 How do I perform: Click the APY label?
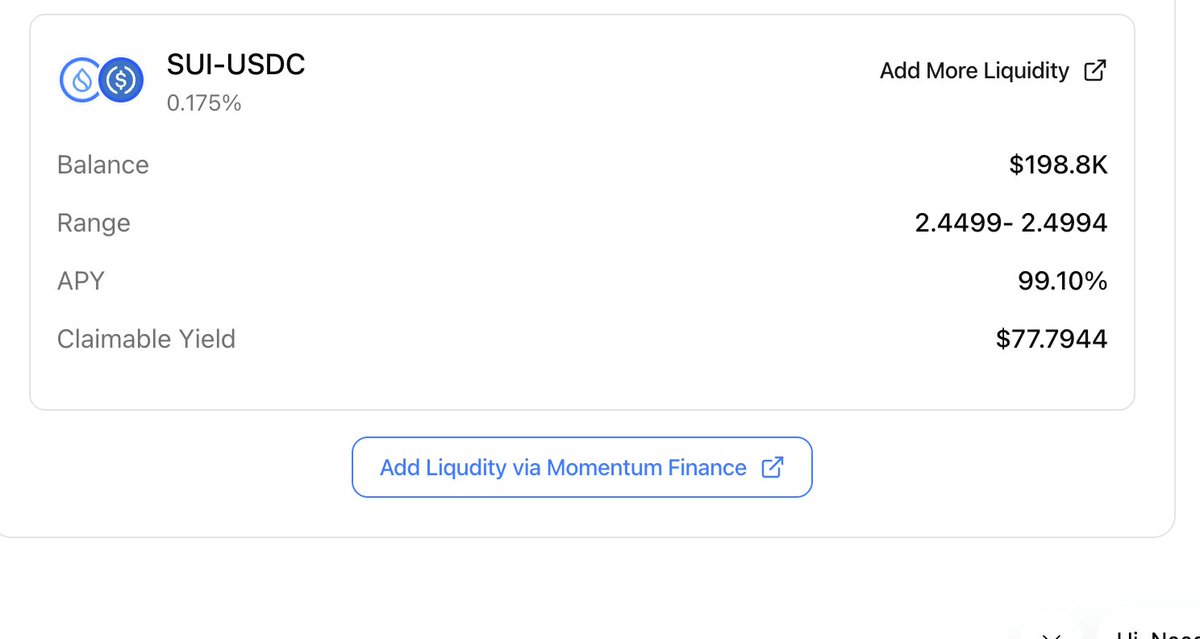pos(81,281)
